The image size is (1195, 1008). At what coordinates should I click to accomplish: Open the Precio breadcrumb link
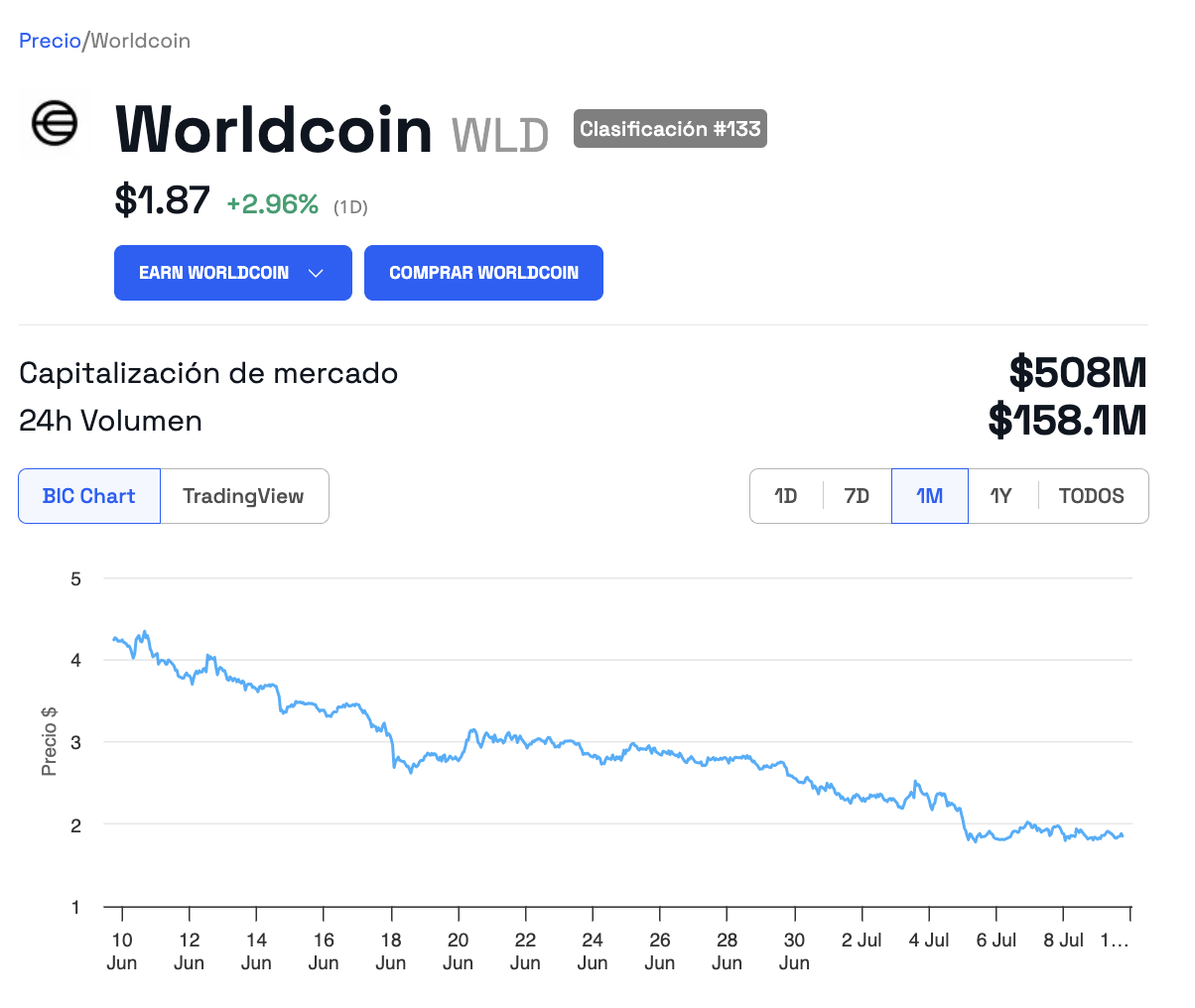pyautogui.click(x=50, y=41)
